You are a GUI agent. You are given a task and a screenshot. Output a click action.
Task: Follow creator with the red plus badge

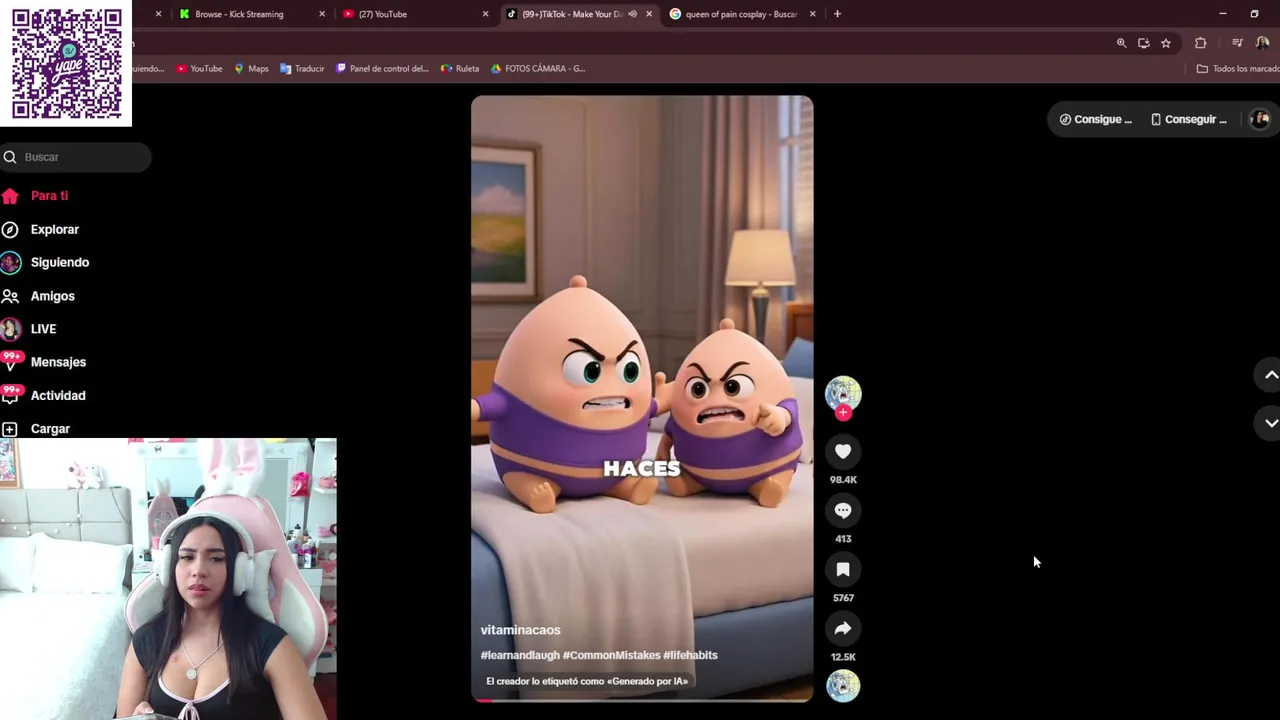tap(843, 412)
